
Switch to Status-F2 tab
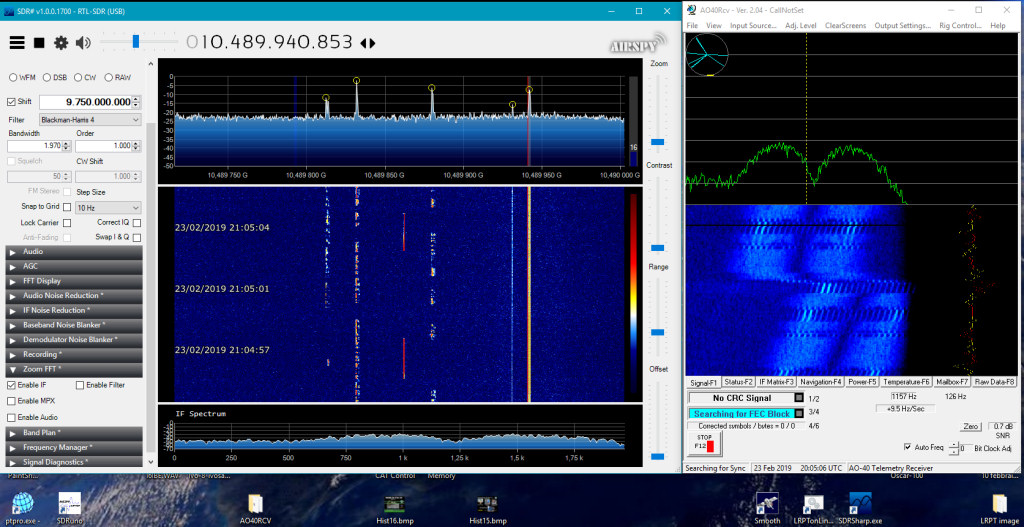pos(739,382)
